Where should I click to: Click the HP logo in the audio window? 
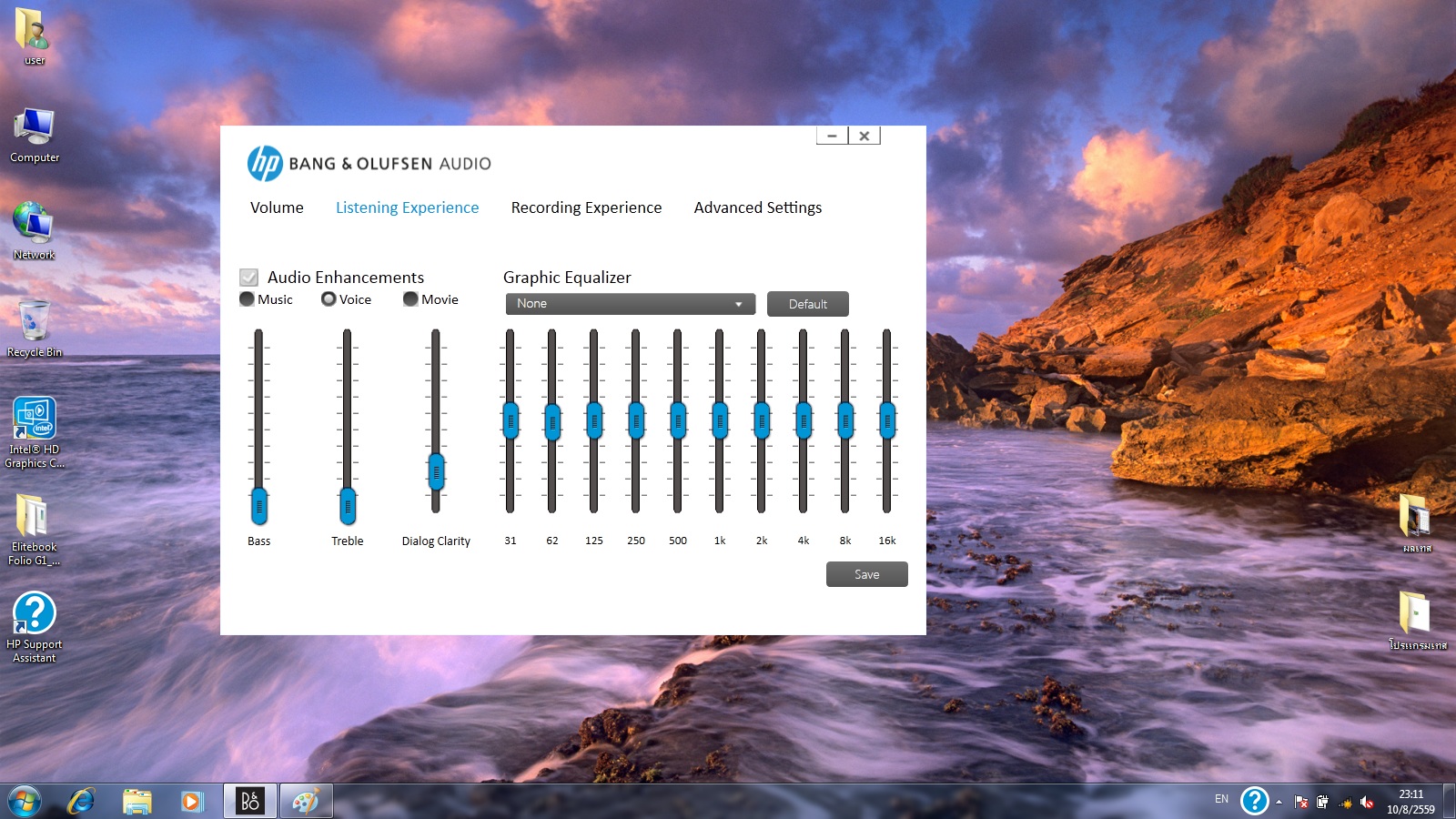click(265, 164)
